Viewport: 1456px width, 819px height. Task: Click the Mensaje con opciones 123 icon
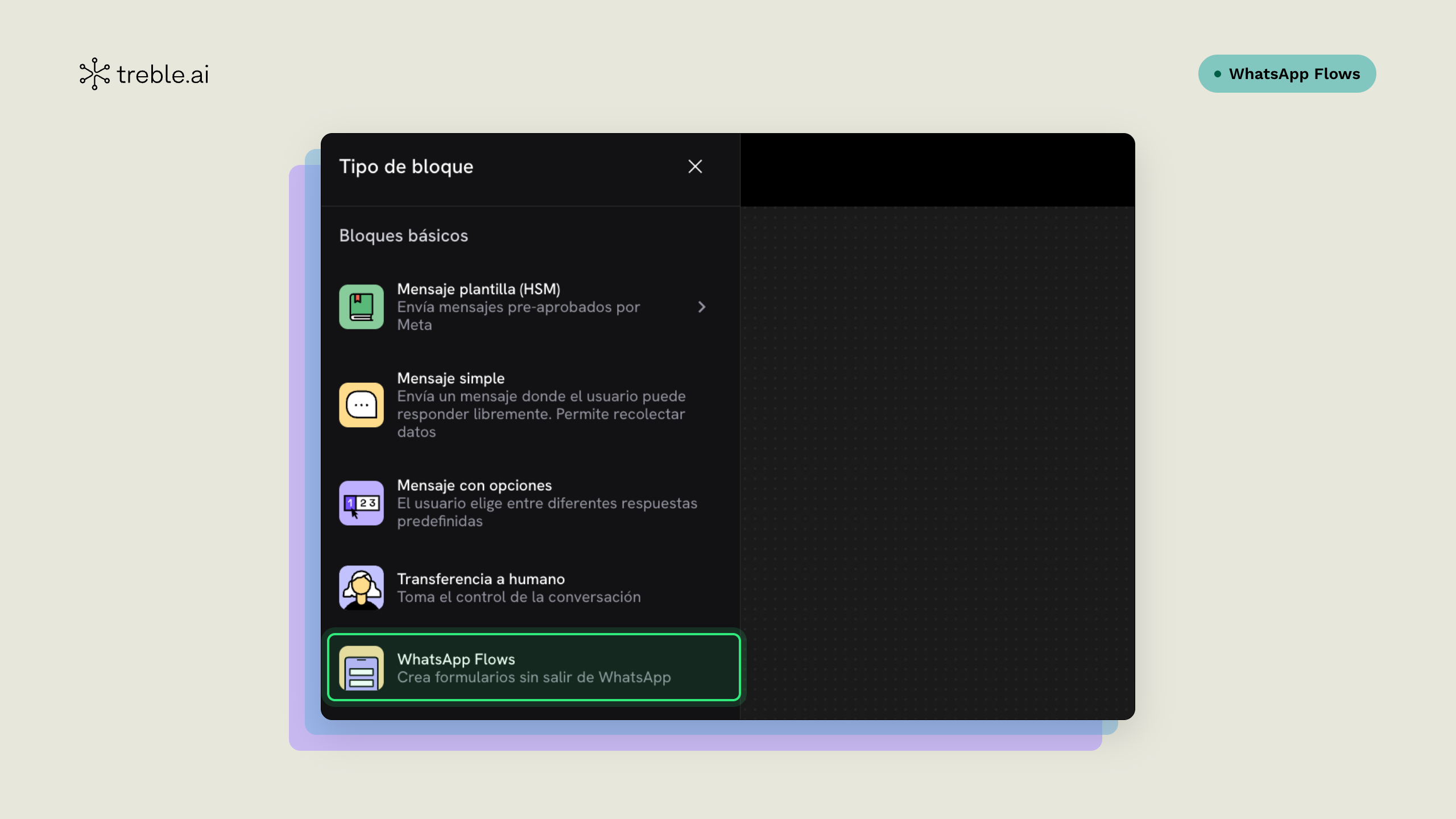(361, 503)
